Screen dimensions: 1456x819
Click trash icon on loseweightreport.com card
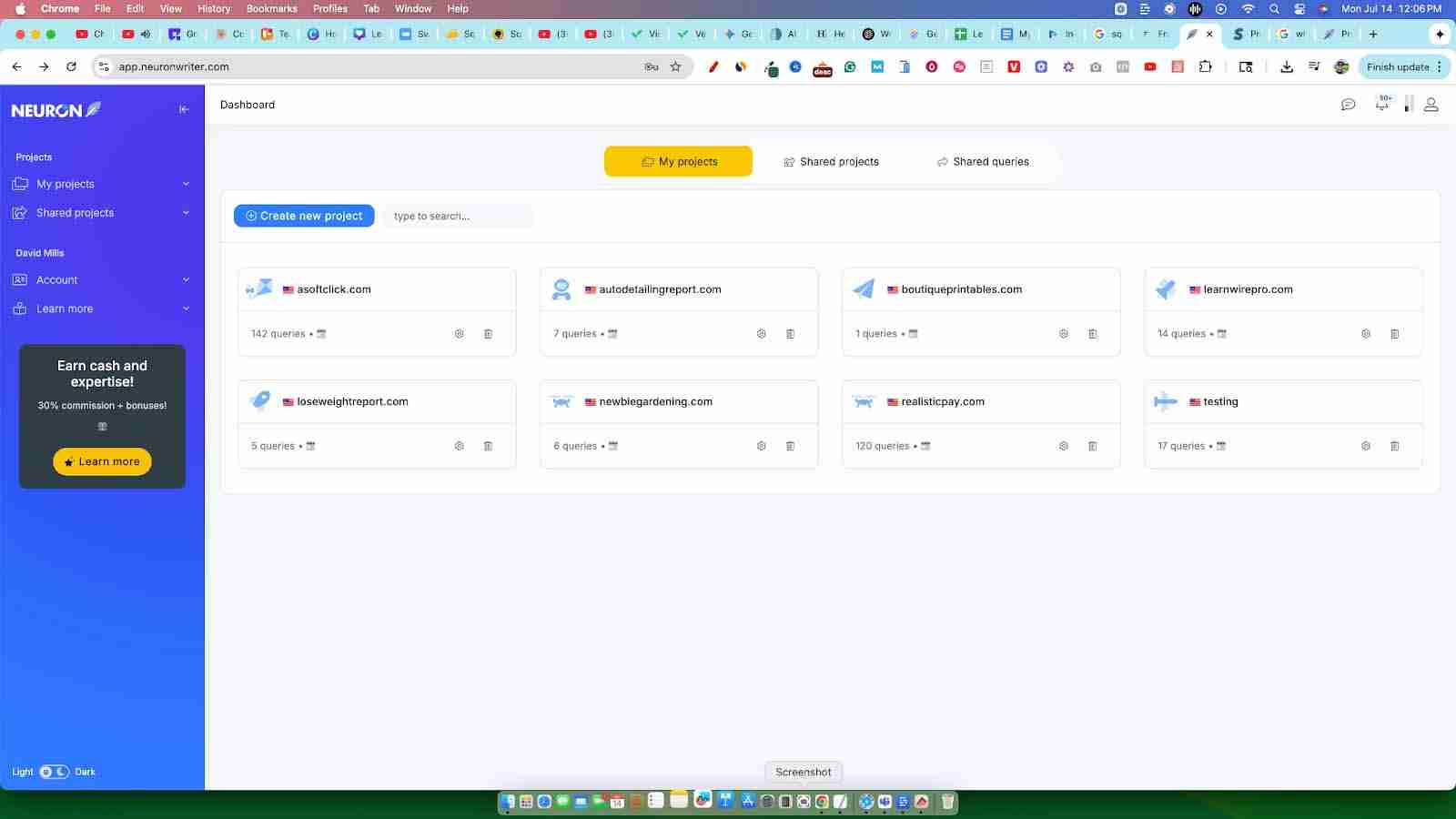point(488,446)
